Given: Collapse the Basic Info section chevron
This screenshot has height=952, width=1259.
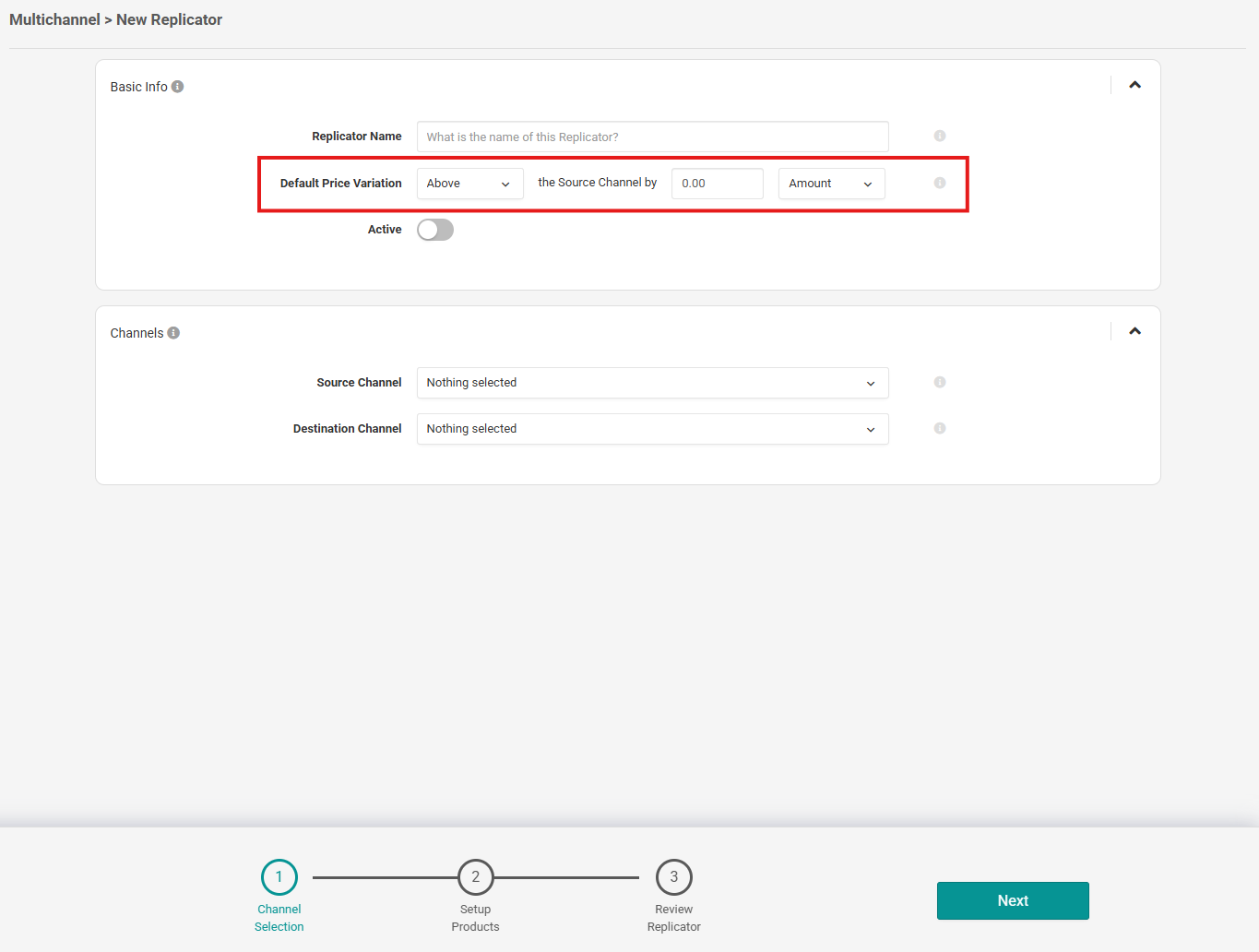Looking at the screenshot, I should coord(1135,85).
